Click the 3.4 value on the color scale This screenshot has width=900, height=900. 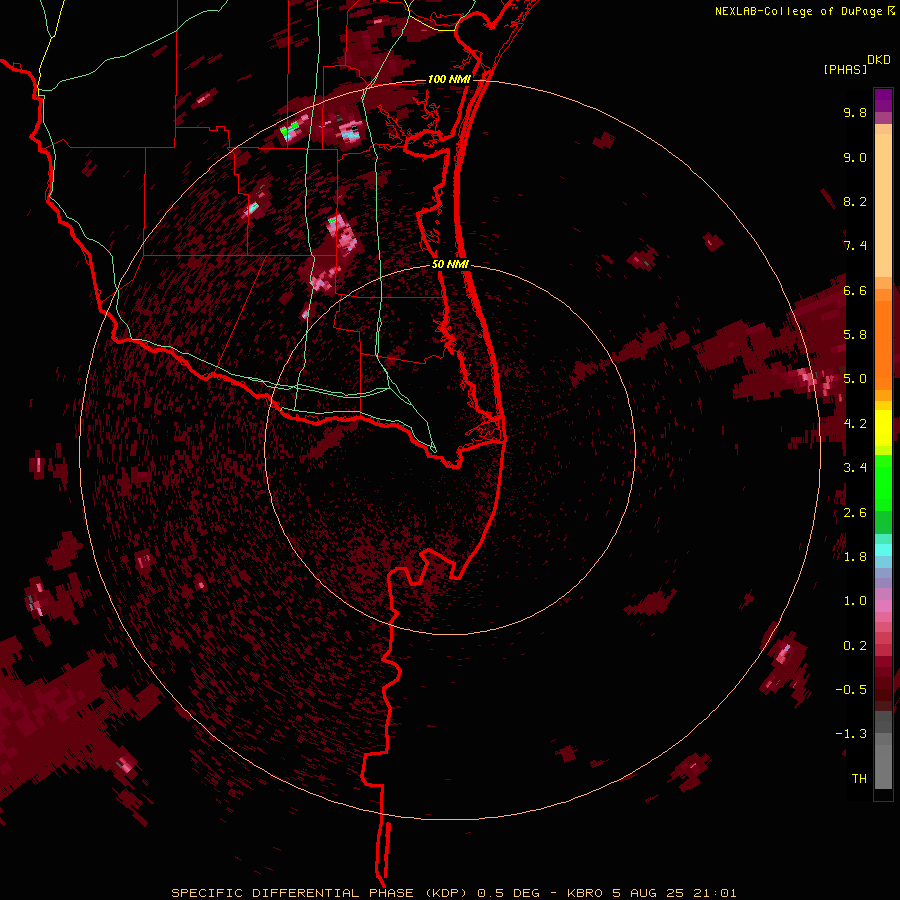855,468
